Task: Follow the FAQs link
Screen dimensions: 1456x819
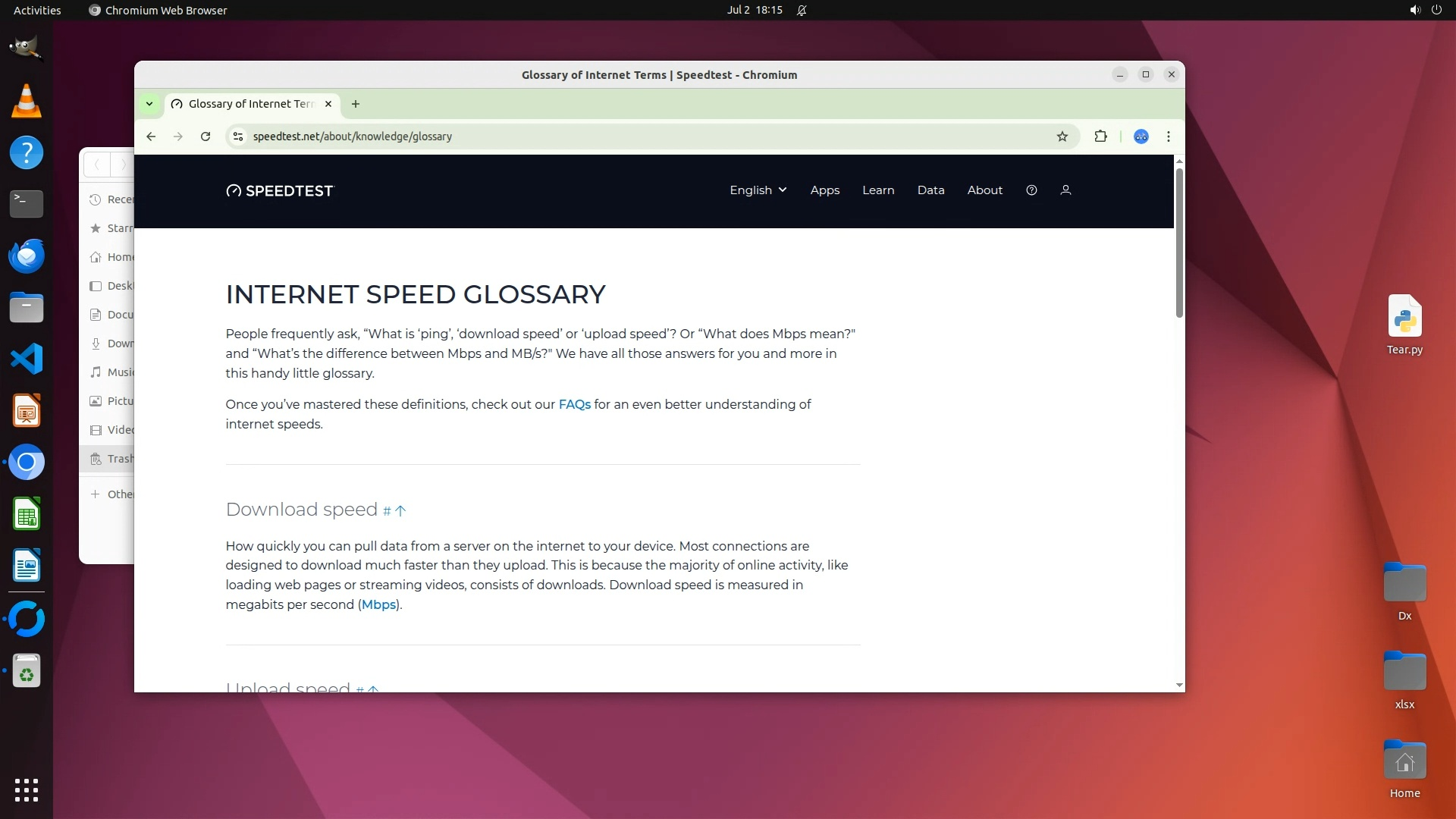Action: coord(574,404)
